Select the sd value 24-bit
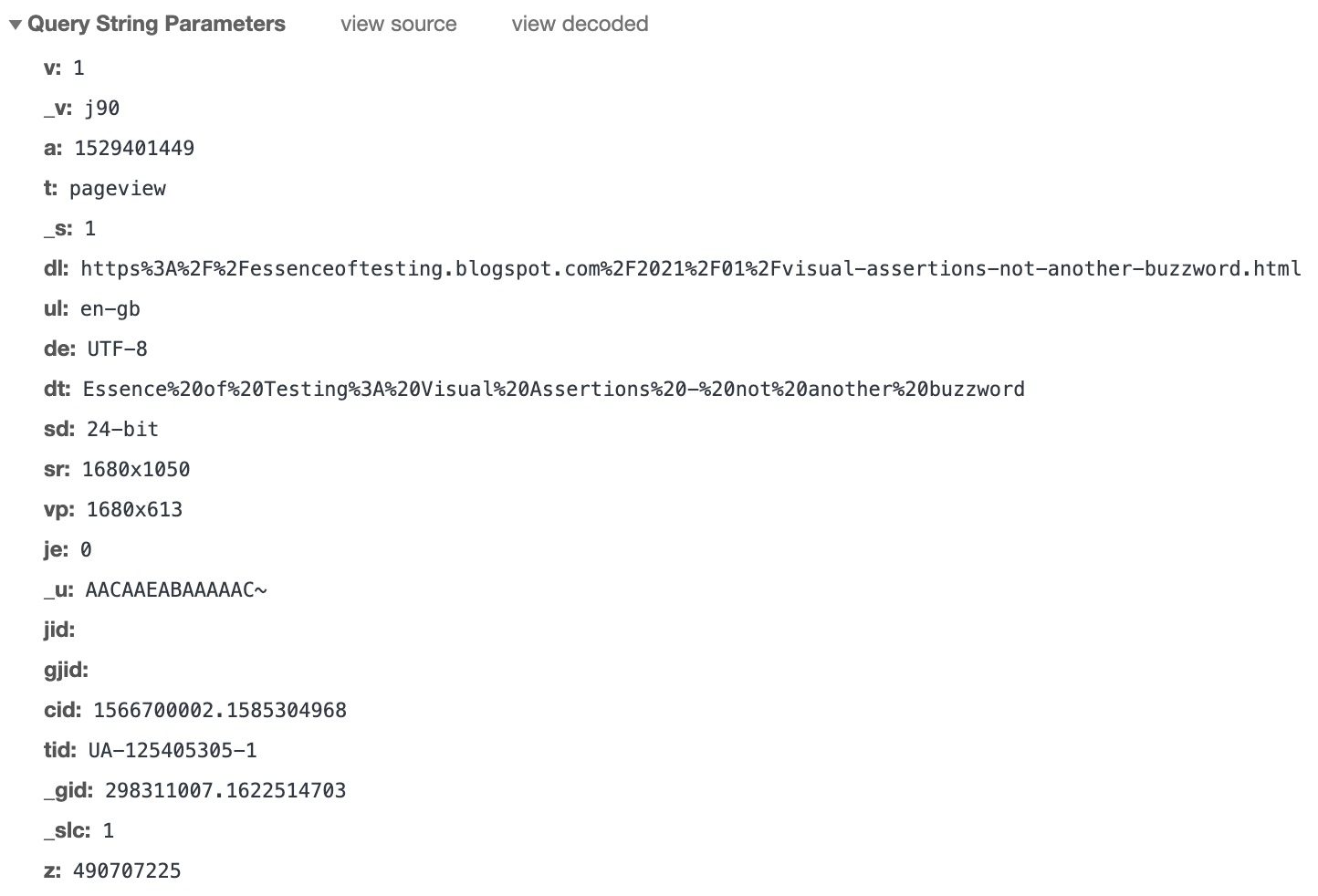The image size is (1318, 896). (121, 429)
